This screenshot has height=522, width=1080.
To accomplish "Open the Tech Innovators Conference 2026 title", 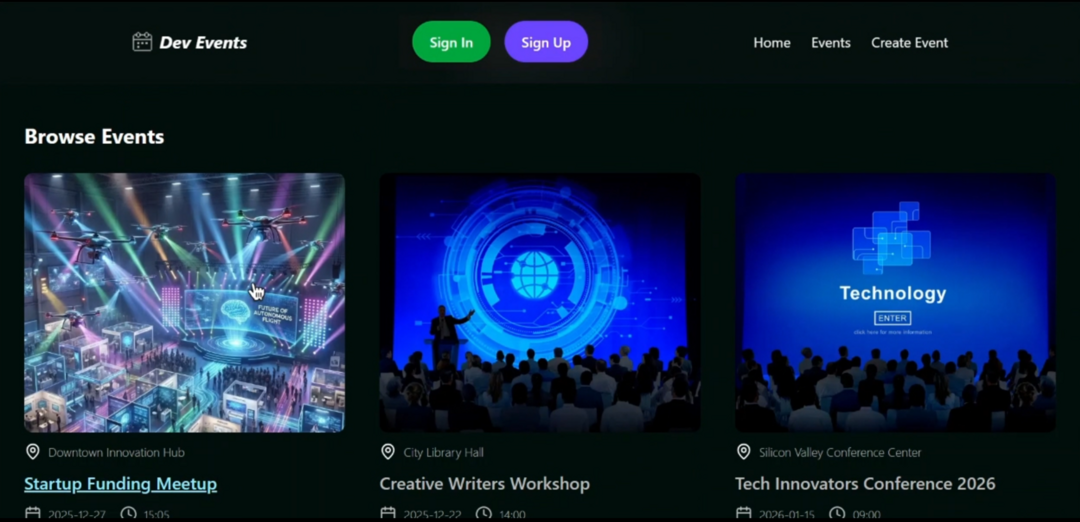I will tap(865, 484).
